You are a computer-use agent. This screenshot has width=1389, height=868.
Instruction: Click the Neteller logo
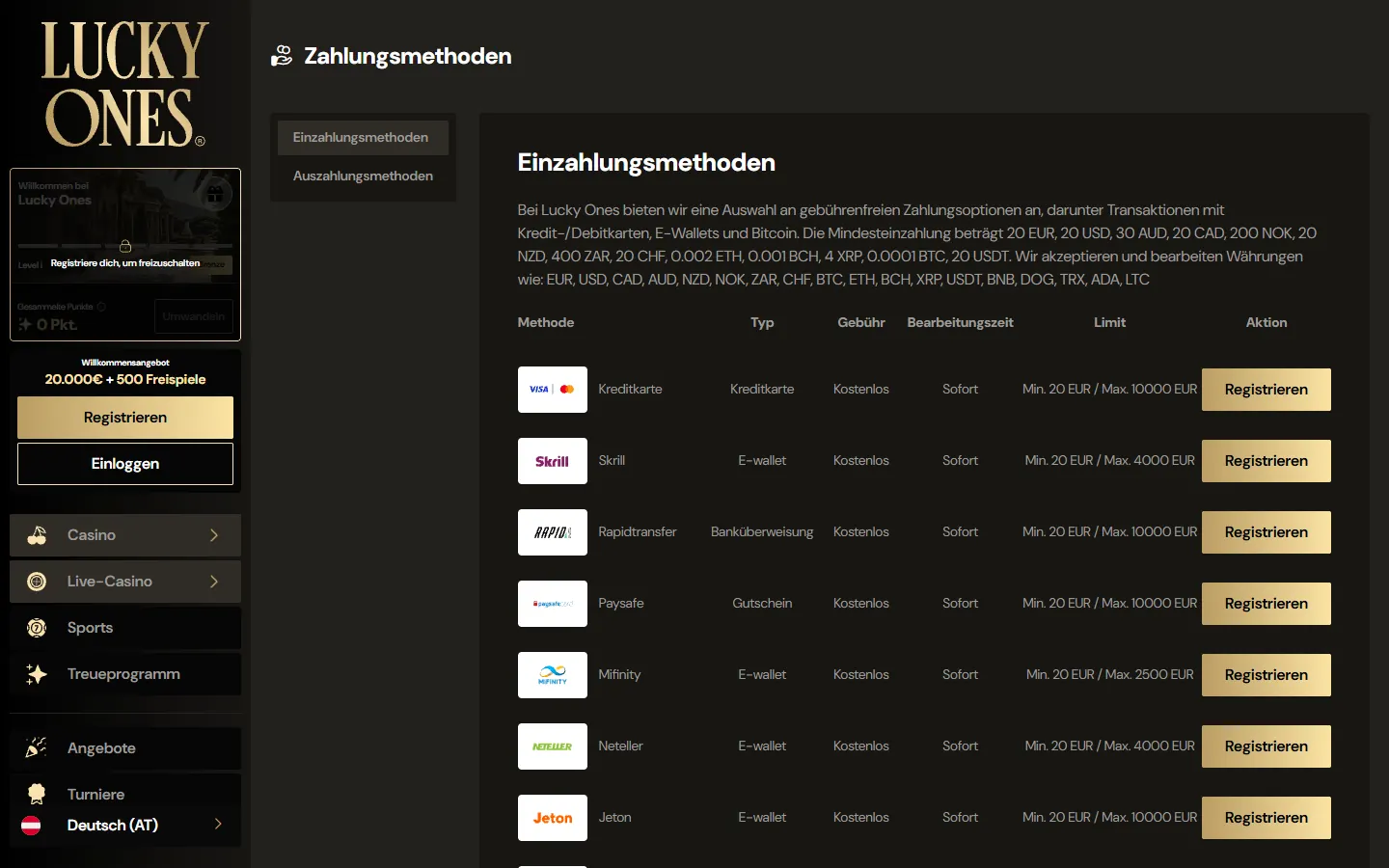coord(553,746)
